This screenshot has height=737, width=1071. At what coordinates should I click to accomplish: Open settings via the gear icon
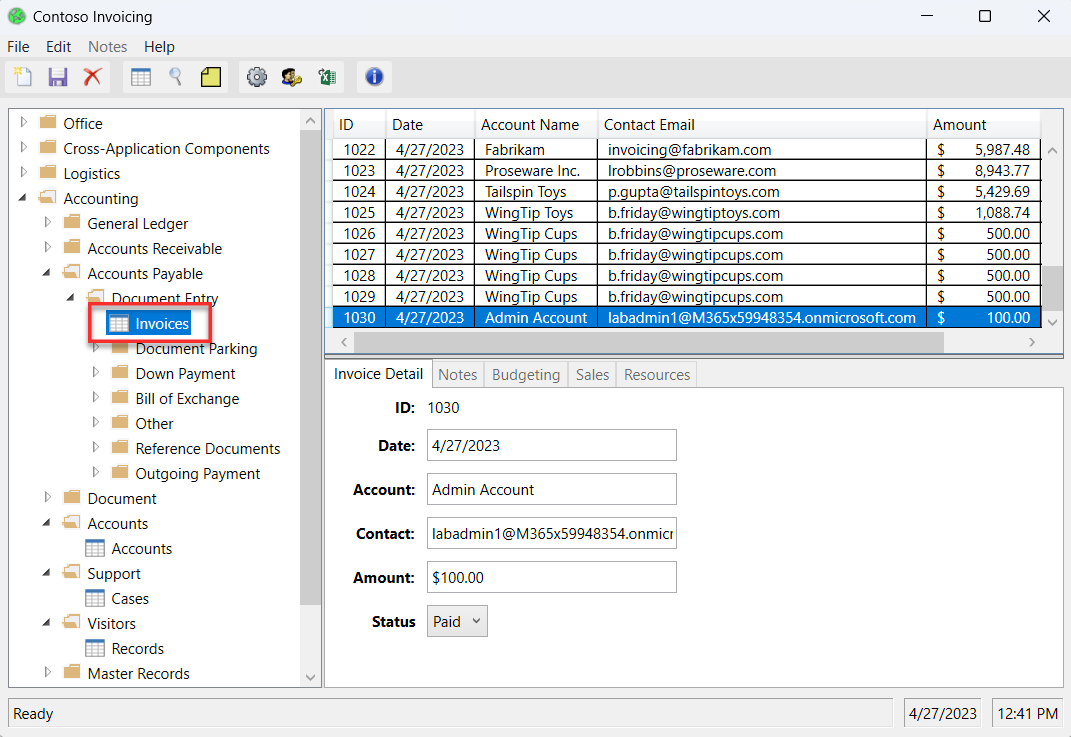pyautogui.click(x=257, y=77)
